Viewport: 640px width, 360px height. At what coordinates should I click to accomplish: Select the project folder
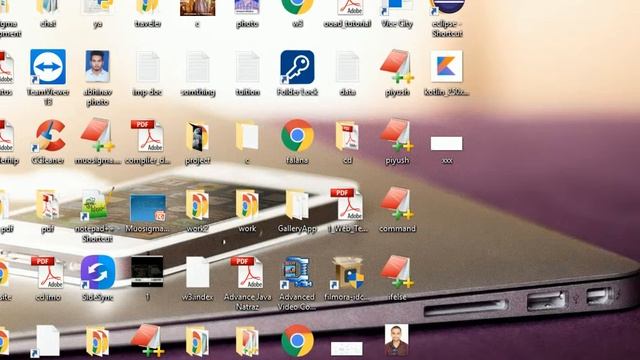[x=198, y=136]
